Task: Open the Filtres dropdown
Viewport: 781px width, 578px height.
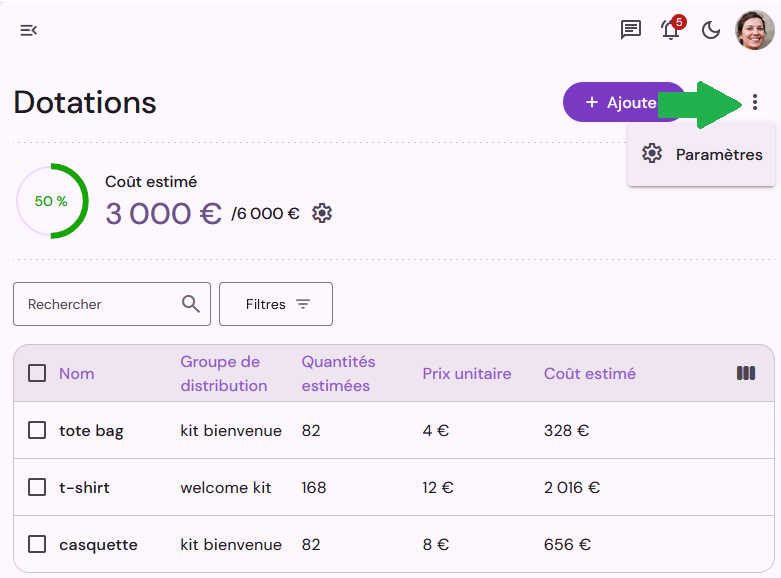Action: (x=276, y=304)
